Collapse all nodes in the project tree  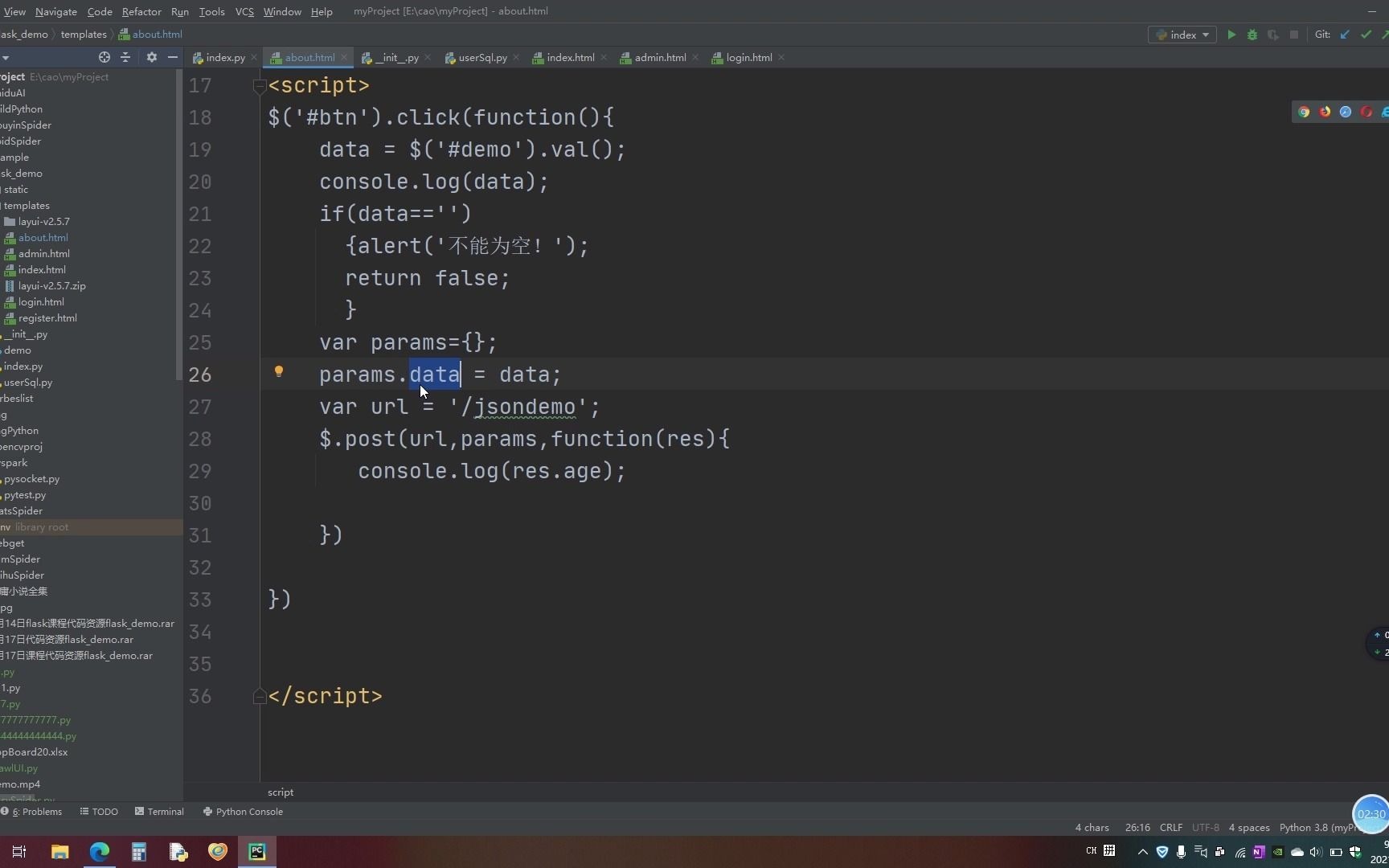click(126, 57)
